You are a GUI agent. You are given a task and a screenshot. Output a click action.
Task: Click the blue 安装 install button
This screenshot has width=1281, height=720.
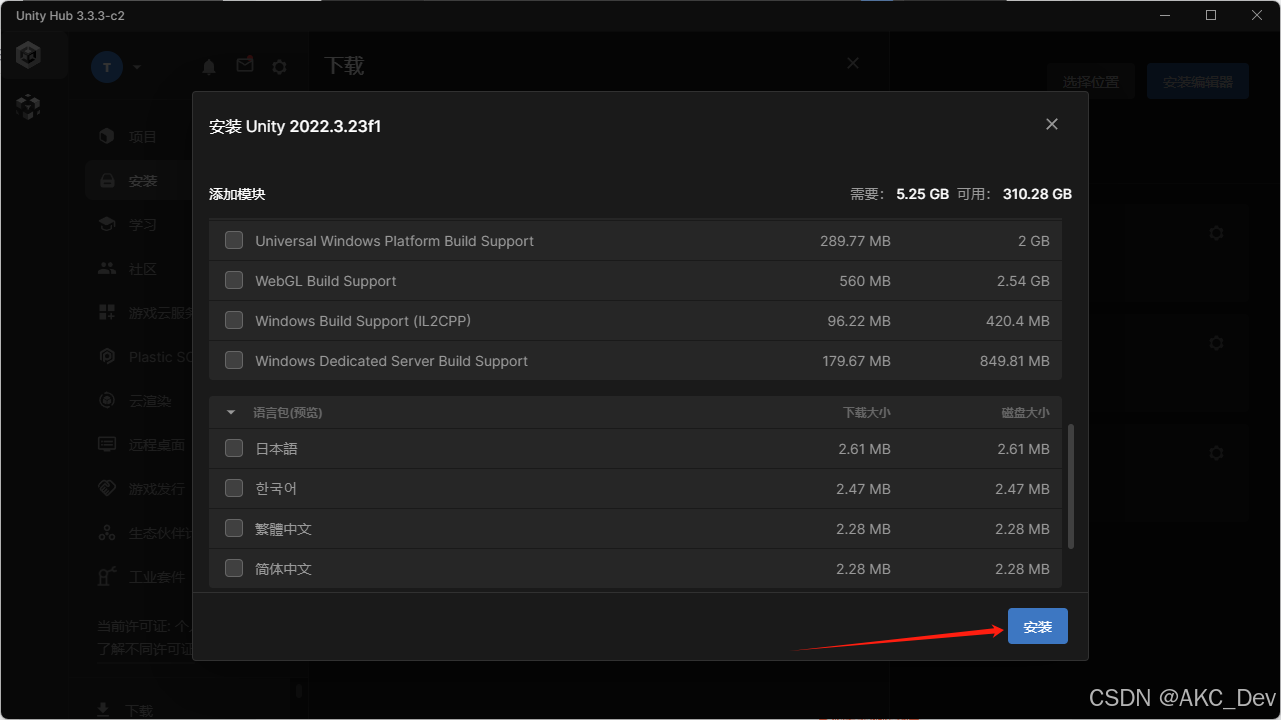[x=1038, y=626]
